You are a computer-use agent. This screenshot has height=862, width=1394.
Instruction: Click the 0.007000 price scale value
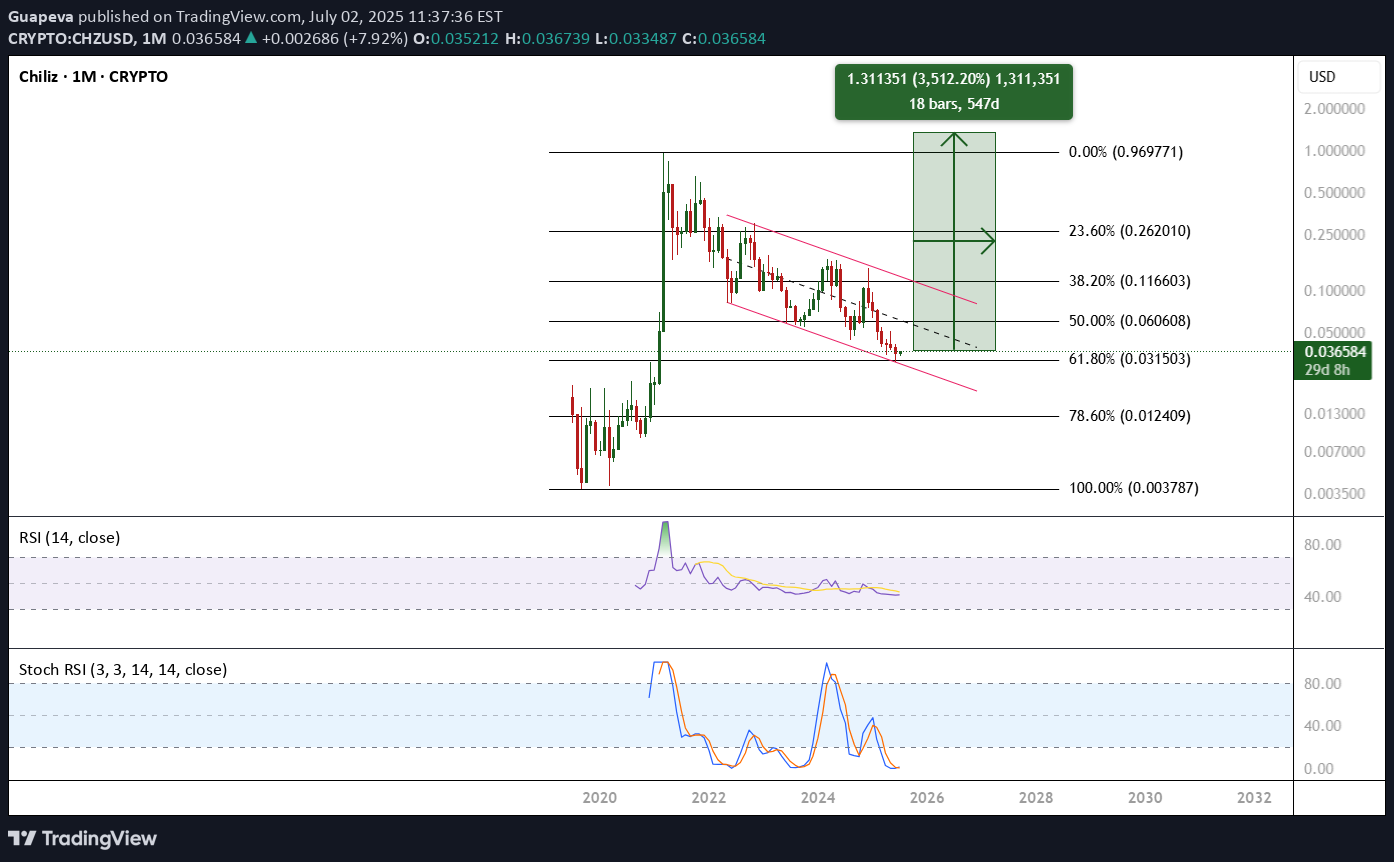tap(1336, 451)
